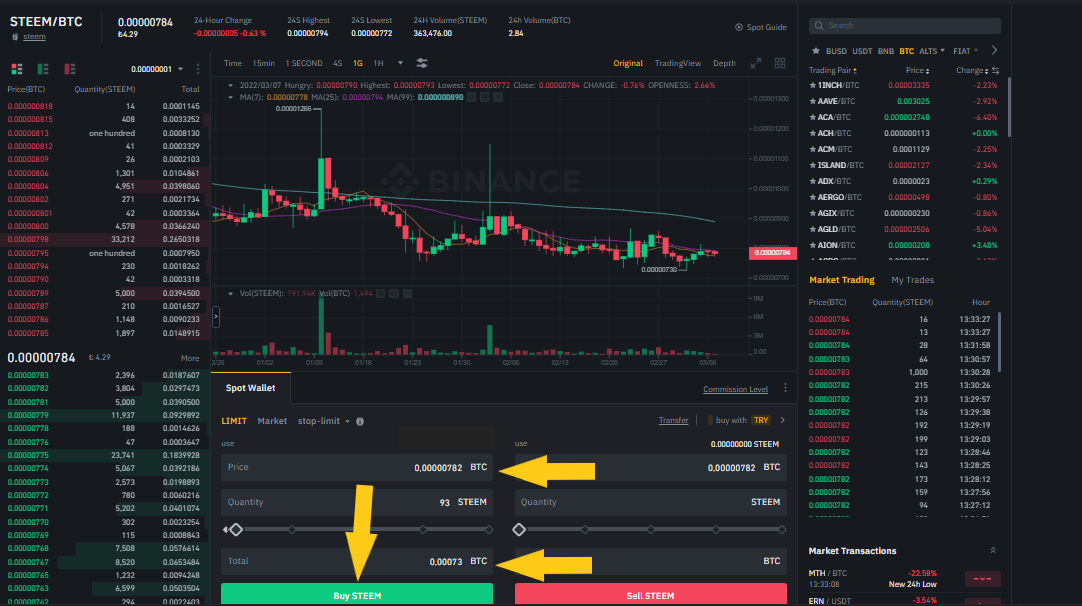Favorite the AGLD/BTC pair star

(x=813, y=229)
